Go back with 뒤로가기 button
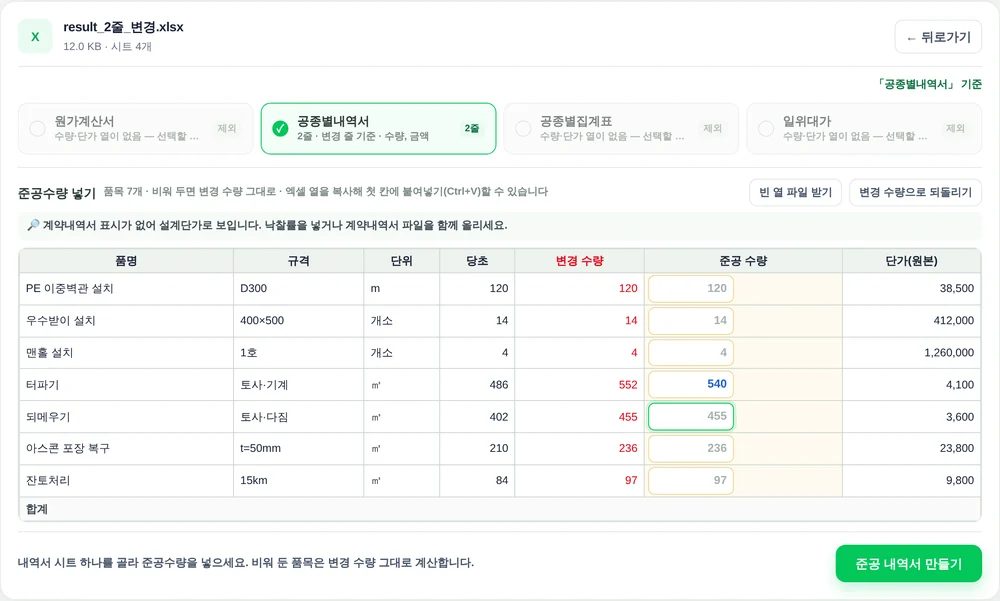 pos(938,37)
